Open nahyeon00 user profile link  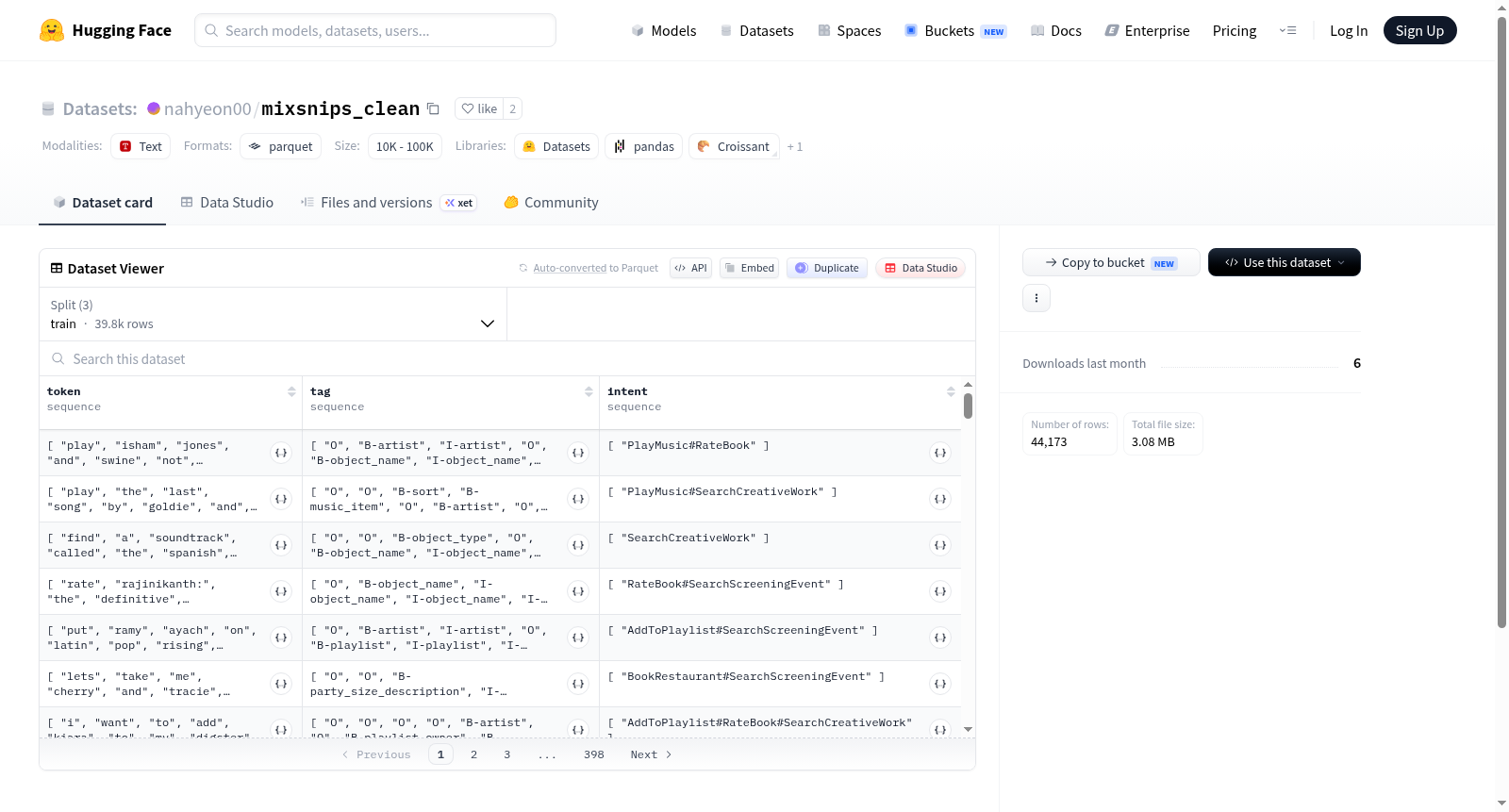(x=207, y=108)
